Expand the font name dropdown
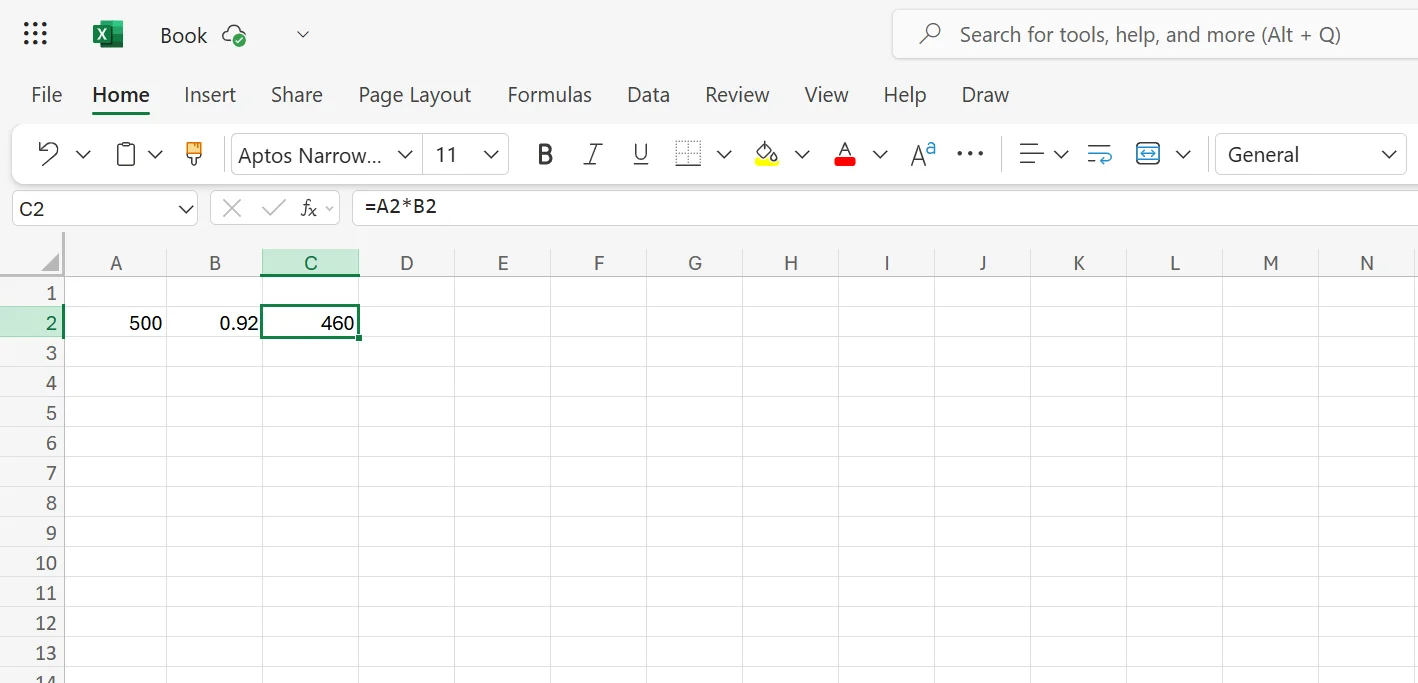 coord(405,154)
